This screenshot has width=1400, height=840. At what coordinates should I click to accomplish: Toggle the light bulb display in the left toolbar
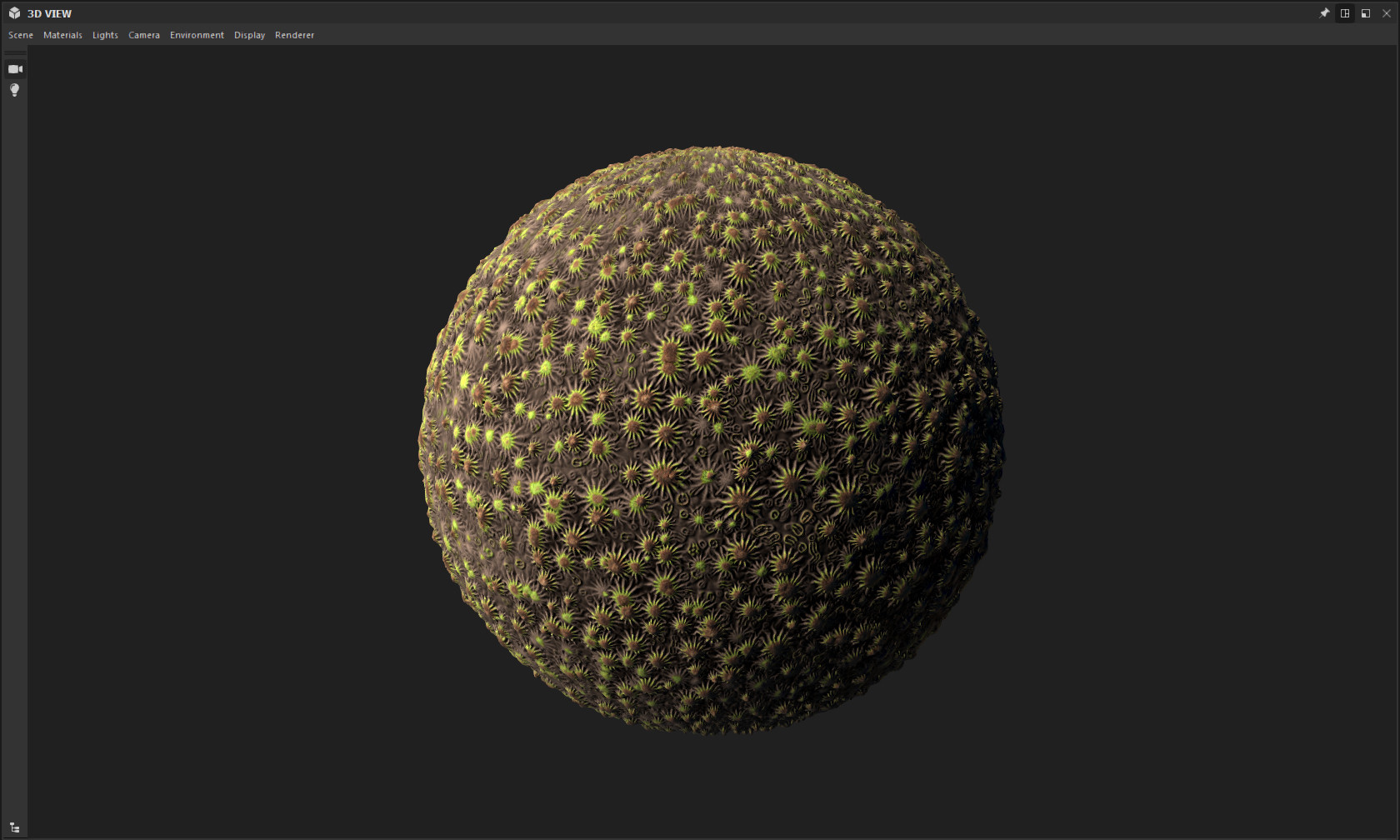tap(14, 90)
